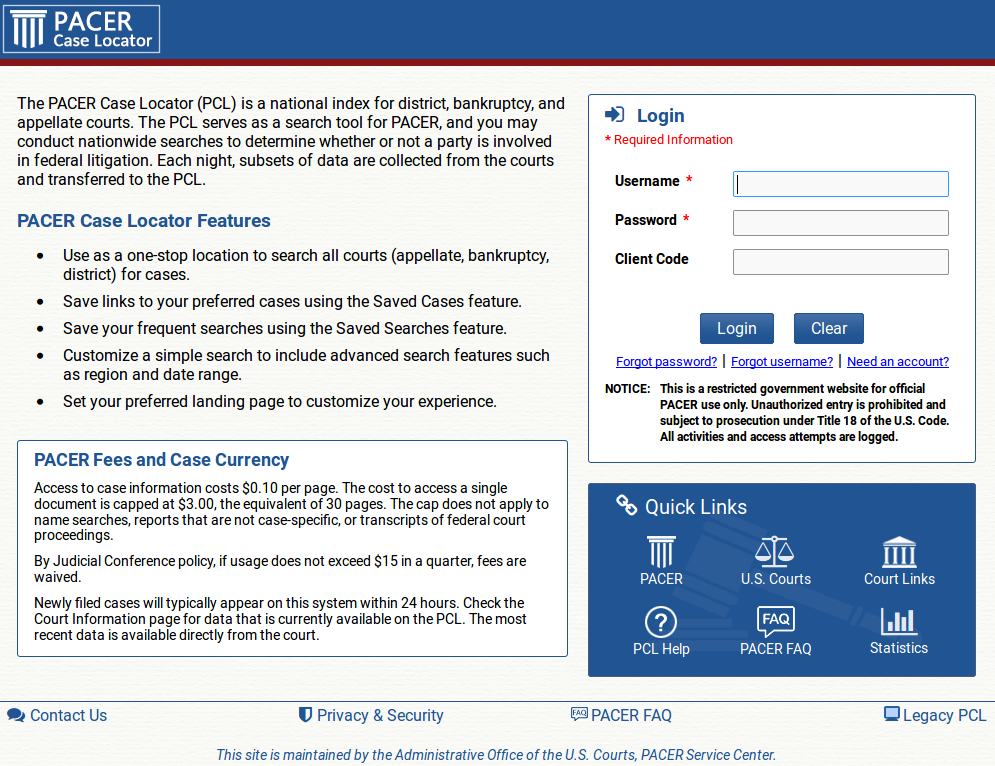Click the Login button
Screen dimensions: 995x766
(x=737, y=328)
